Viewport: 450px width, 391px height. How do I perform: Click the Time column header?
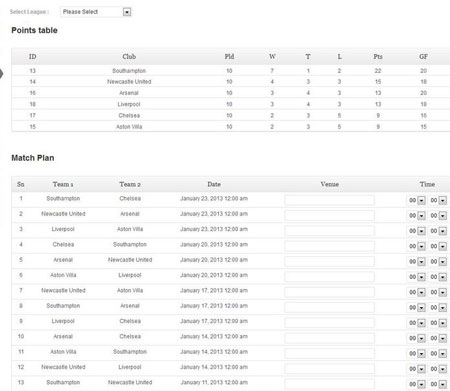(427, 184)
